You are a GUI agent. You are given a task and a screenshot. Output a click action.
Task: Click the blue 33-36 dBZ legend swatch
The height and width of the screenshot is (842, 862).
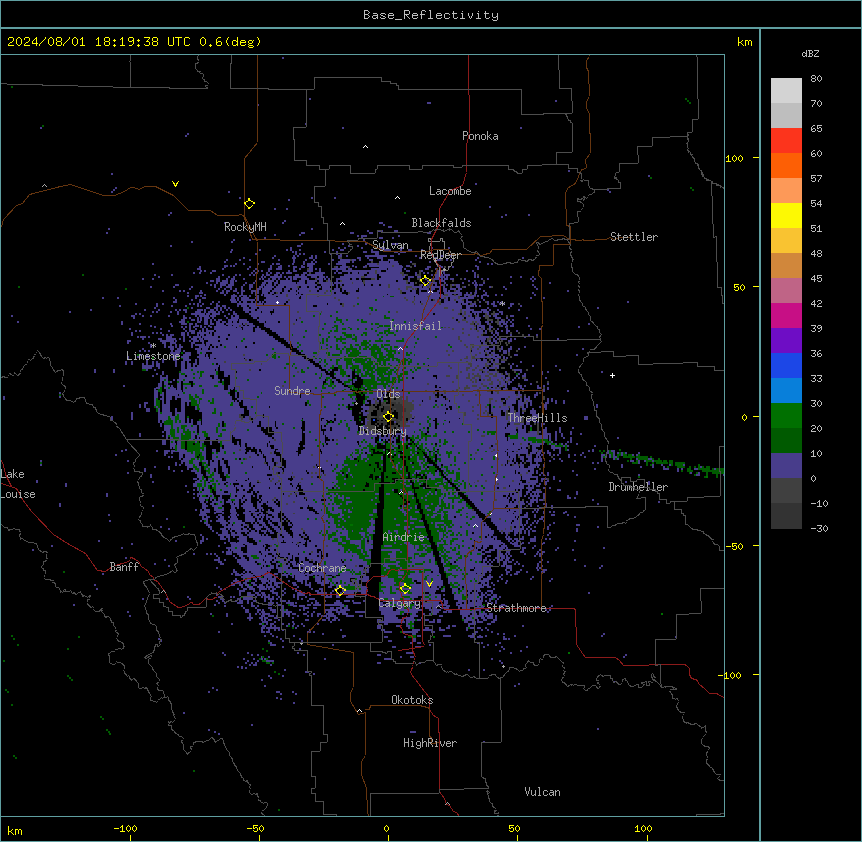(x=786, y=365)
